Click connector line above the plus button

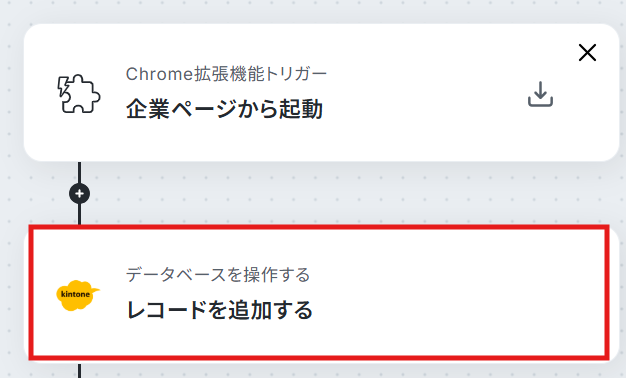[79, 172]
